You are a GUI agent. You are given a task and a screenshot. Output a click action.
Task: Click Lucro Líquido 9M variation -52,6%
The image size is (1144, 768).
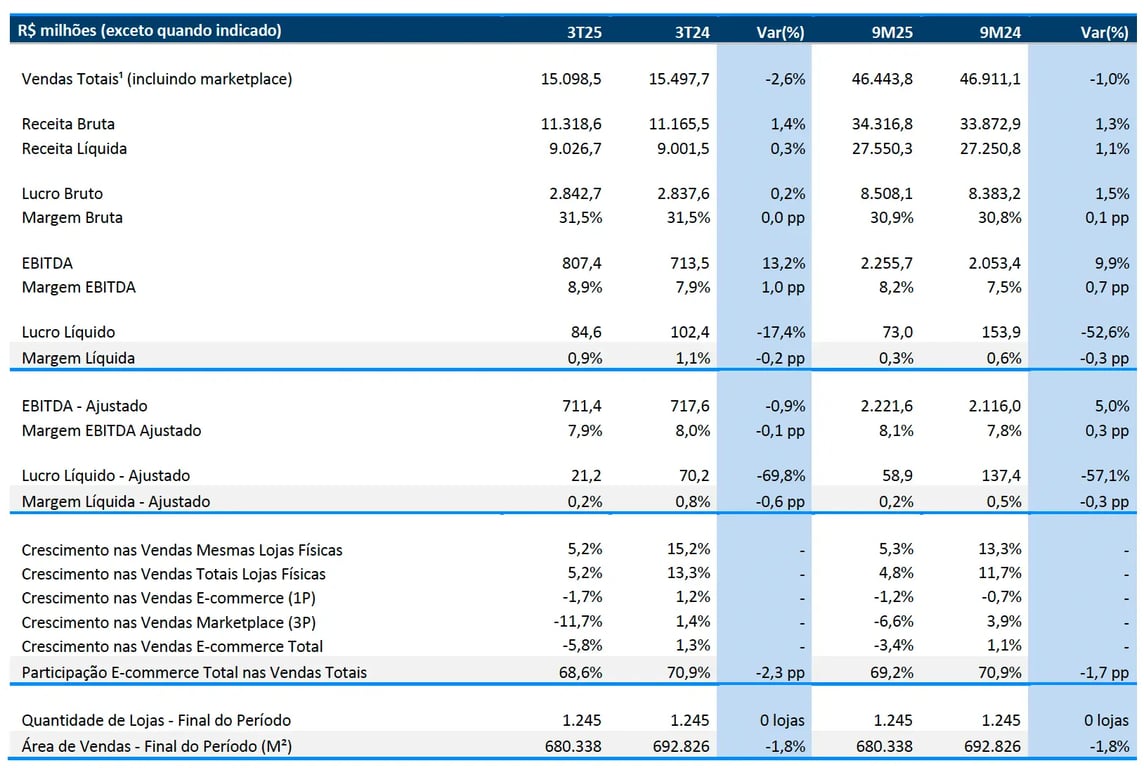pyautogui.click(x=1107, y=332)
